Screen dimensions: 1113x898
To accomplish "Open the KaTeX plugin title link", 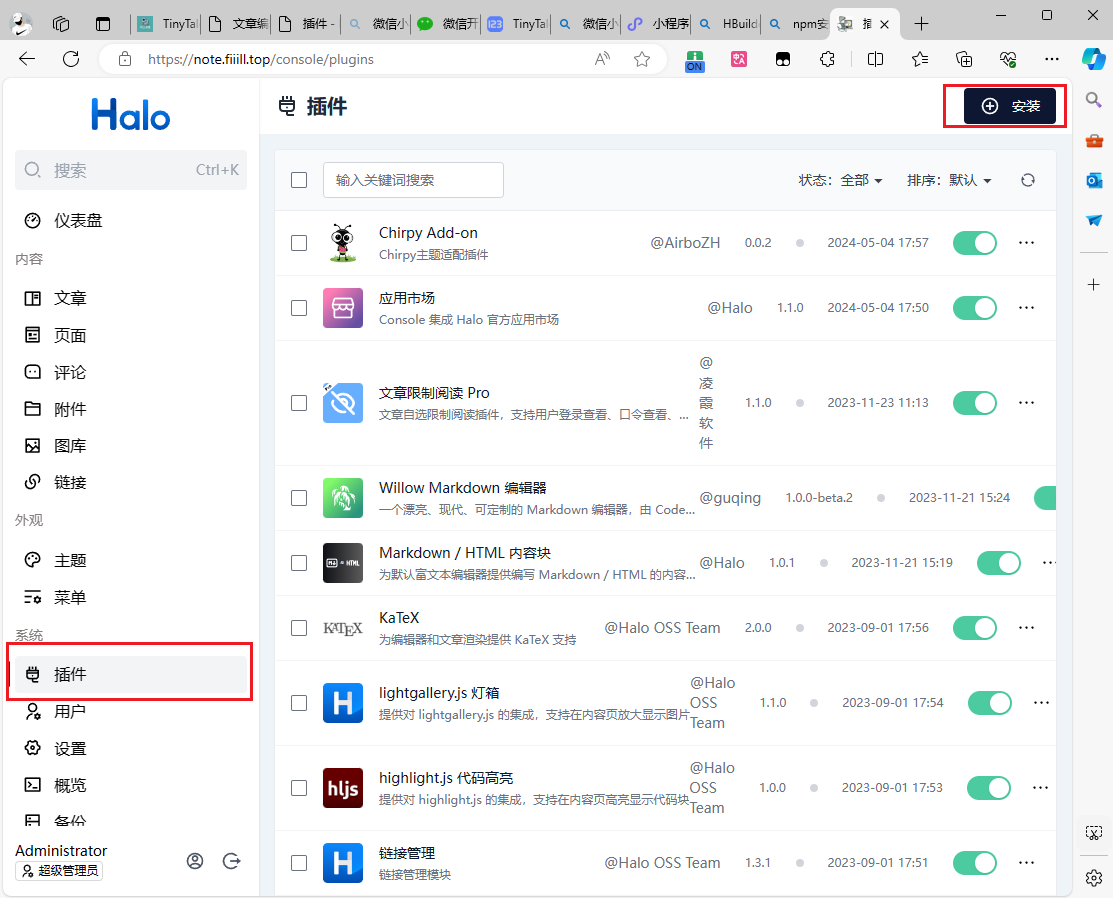I will [399, 618].
